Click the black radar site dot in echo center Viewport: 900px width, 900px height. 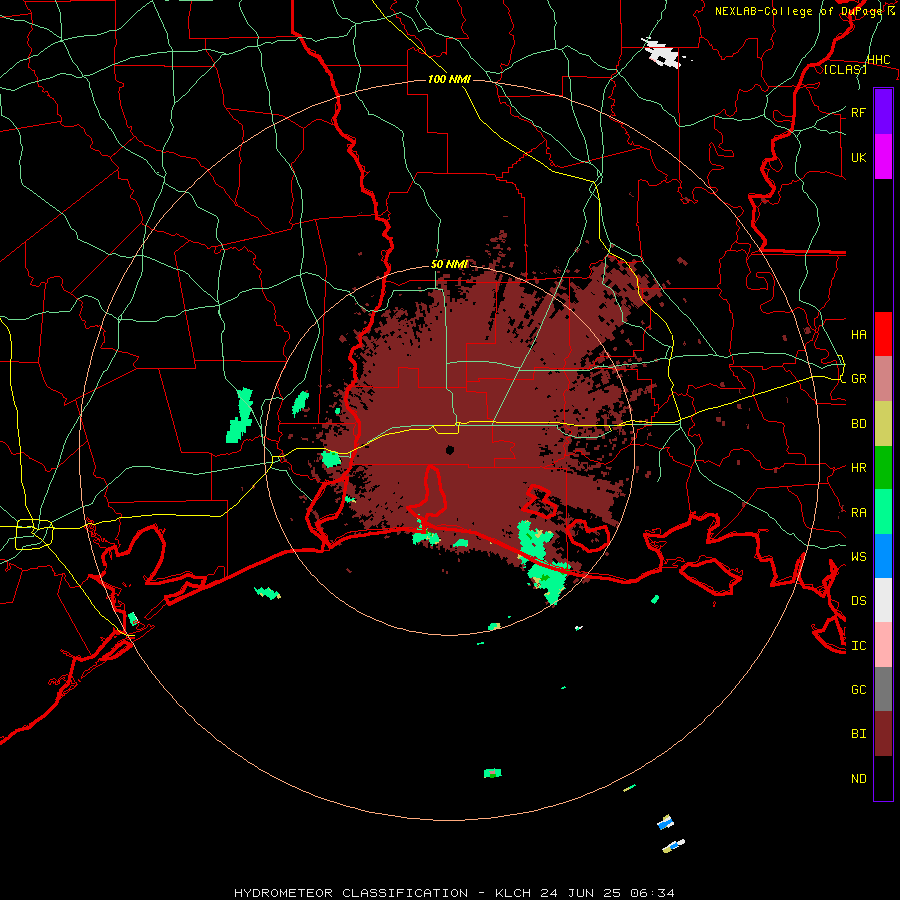(449, 450)
